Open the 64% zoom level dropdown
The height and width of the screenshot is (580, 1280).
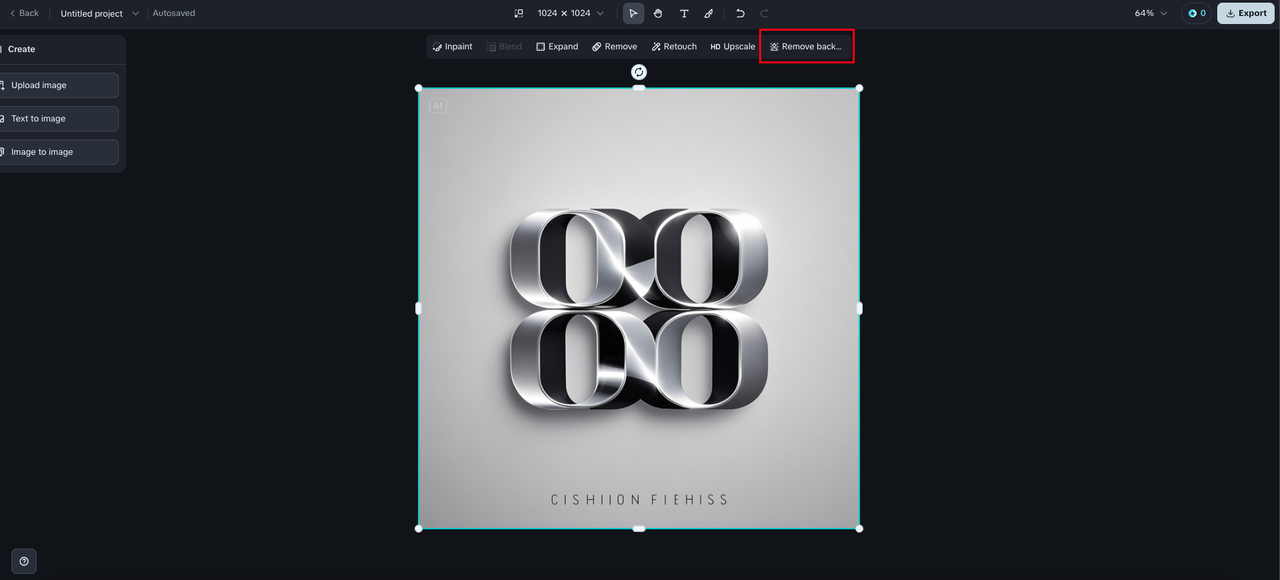tap(1150, 13)
